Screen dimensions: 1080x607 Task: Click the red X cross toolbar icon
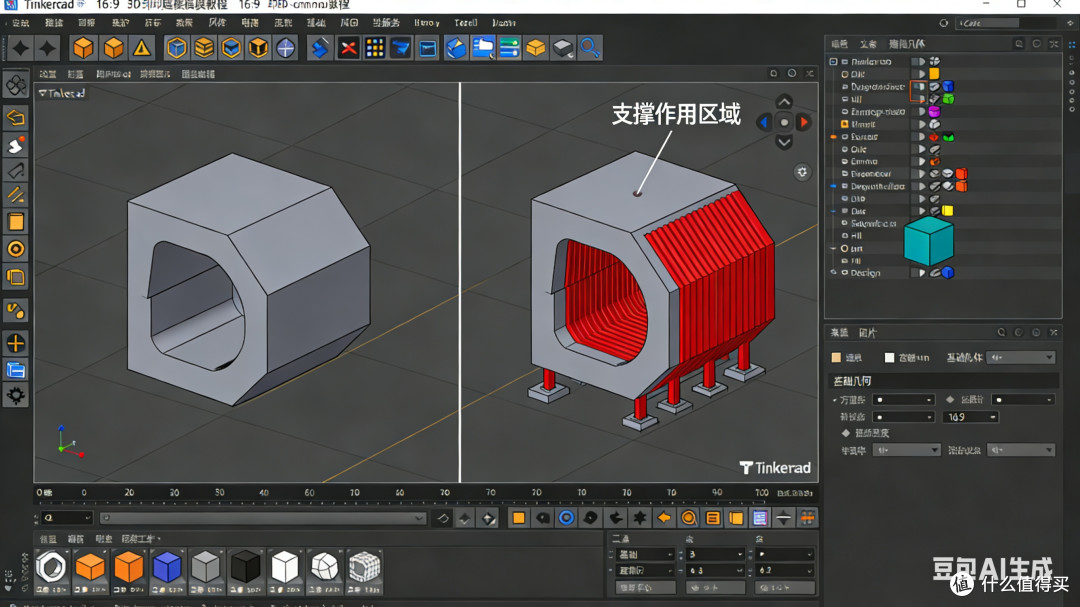tap(348, 48)
